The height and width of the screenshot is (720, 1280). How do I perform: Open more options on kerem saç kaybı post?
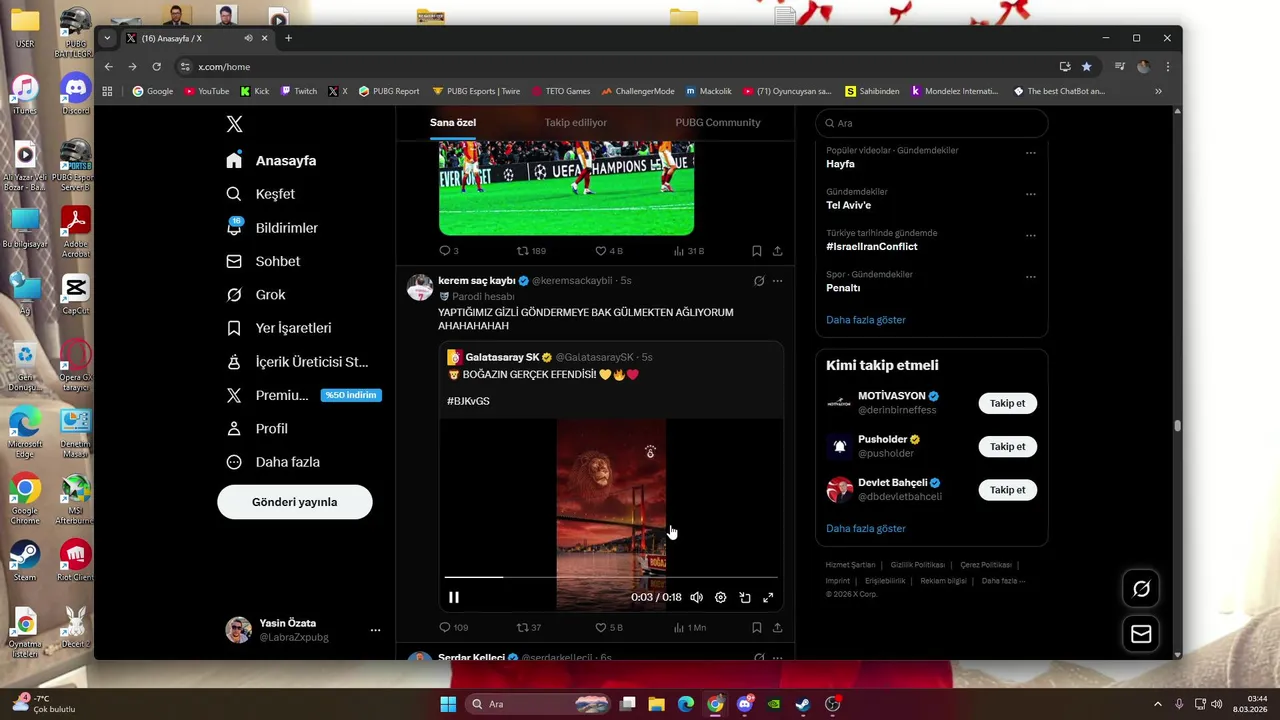pos(777,281)
